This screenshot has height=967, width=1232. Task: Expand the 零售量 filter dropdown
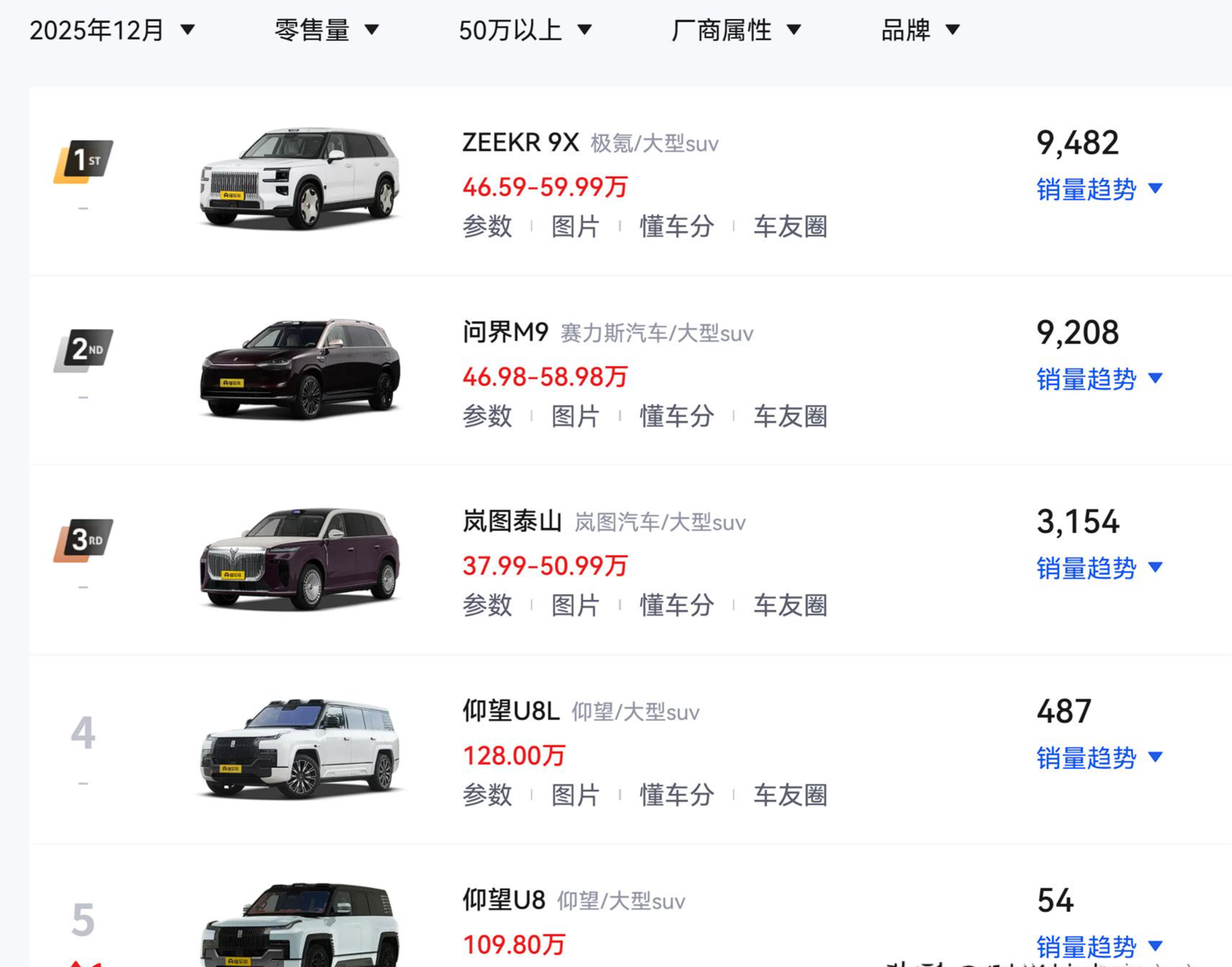click(x=326, y=30)
